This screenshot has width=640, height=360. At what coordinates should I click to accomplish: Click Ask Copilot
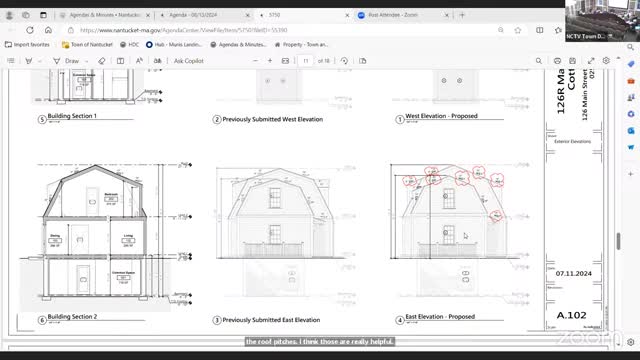click(188, 61)
